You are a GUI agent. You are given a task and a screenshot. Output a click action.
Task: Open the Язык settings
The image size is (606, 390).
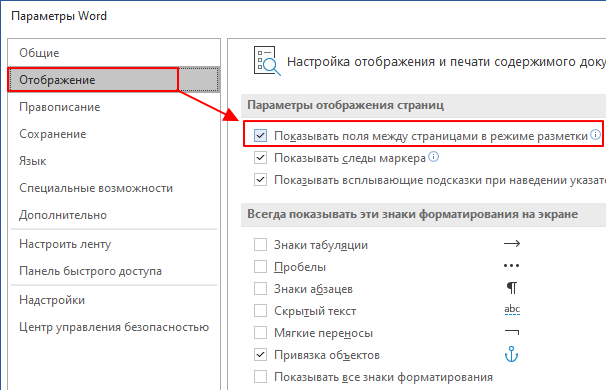pos(114,161)
